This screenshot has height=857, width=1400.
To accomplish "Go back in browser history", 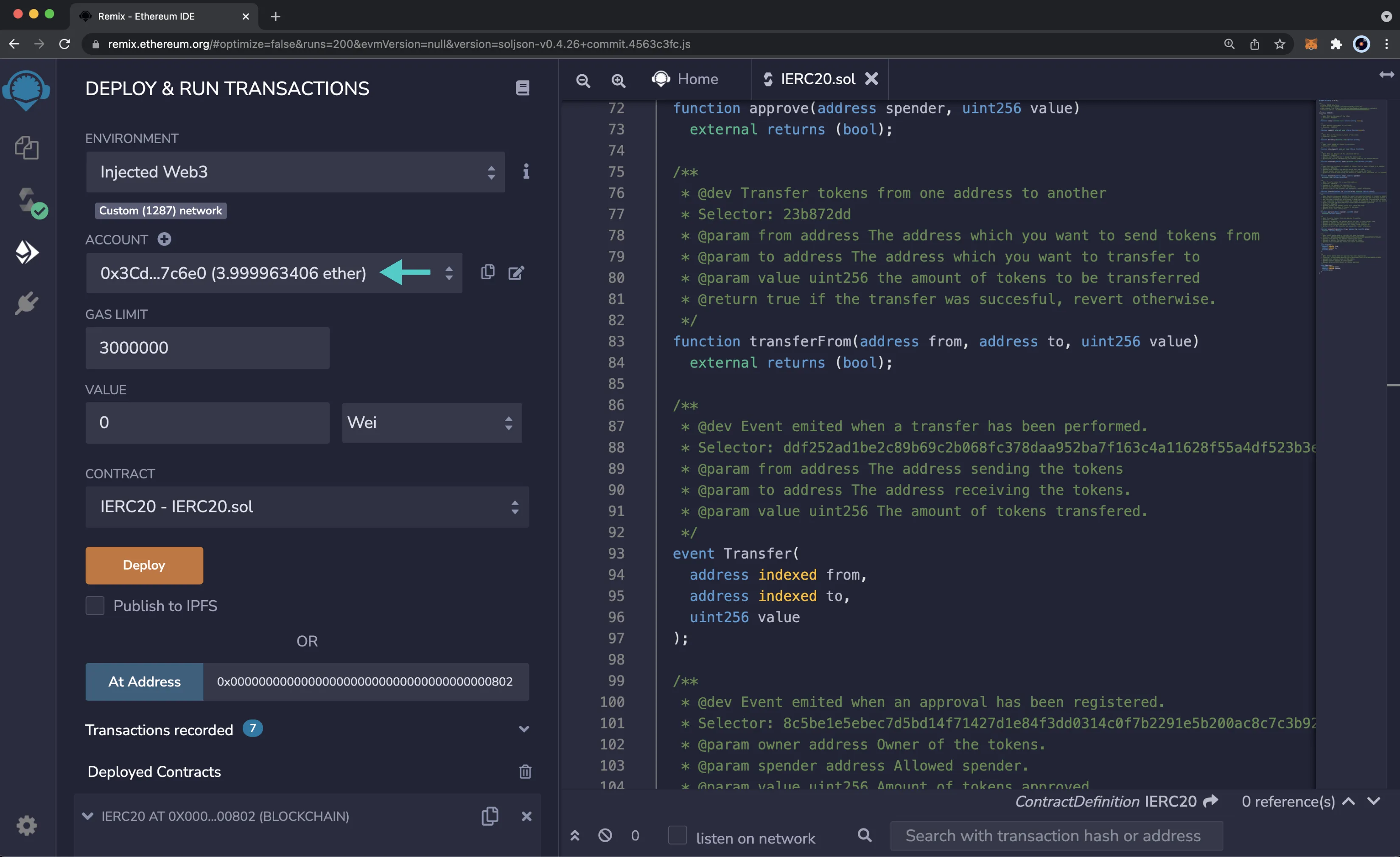I will [14, 44].
